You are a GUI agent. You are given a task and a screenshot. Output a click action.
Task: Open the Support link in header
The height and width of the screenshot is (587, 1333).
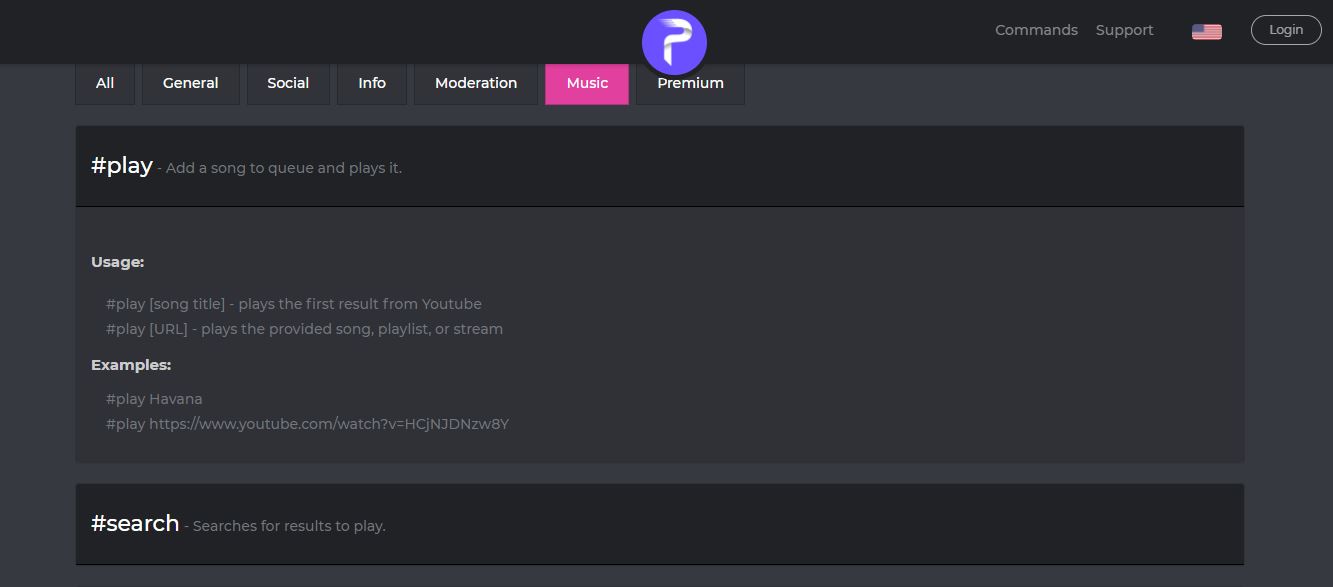tap(1124, 30)
